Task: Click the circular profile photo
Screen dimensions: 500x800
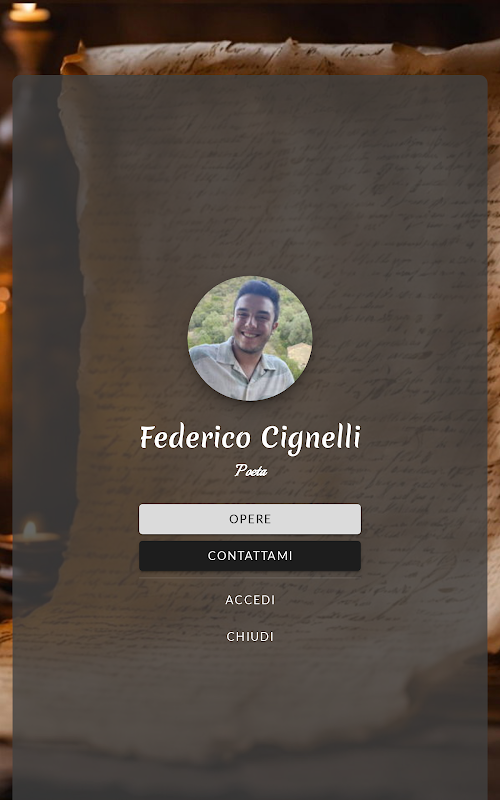Action: coord(249,338)
